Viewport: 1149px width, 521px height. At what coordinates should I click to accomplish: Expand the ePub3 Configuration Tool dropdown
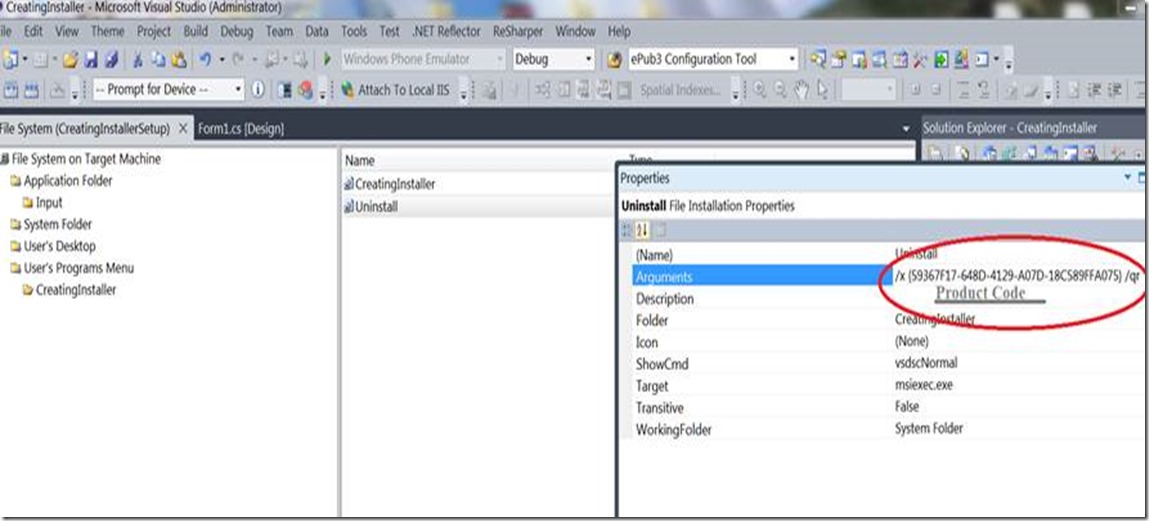pyautogui.click(x=793, y=60)
